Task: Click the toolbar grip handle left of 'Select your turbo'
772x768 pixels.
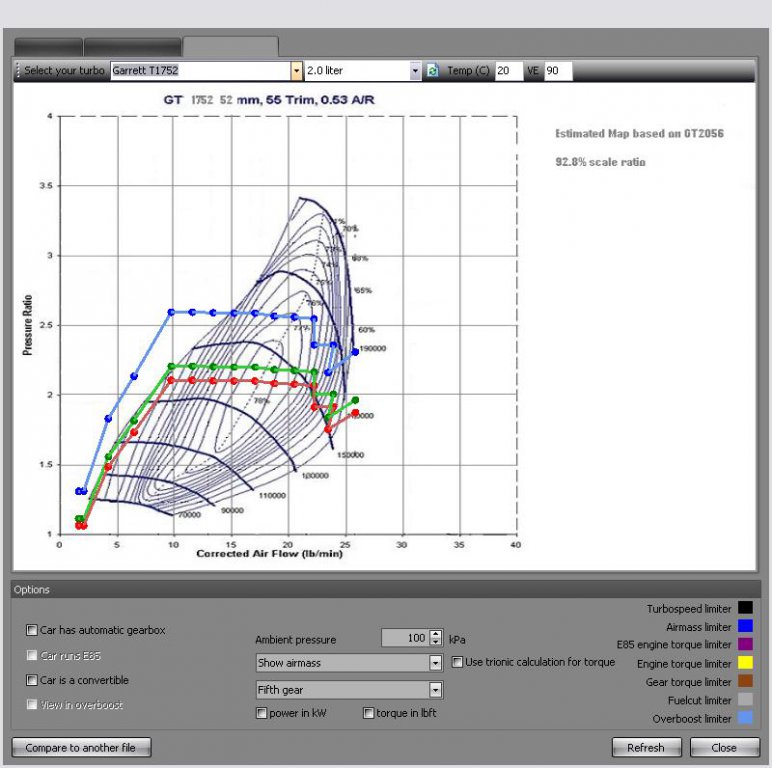Action: (18, 71)
